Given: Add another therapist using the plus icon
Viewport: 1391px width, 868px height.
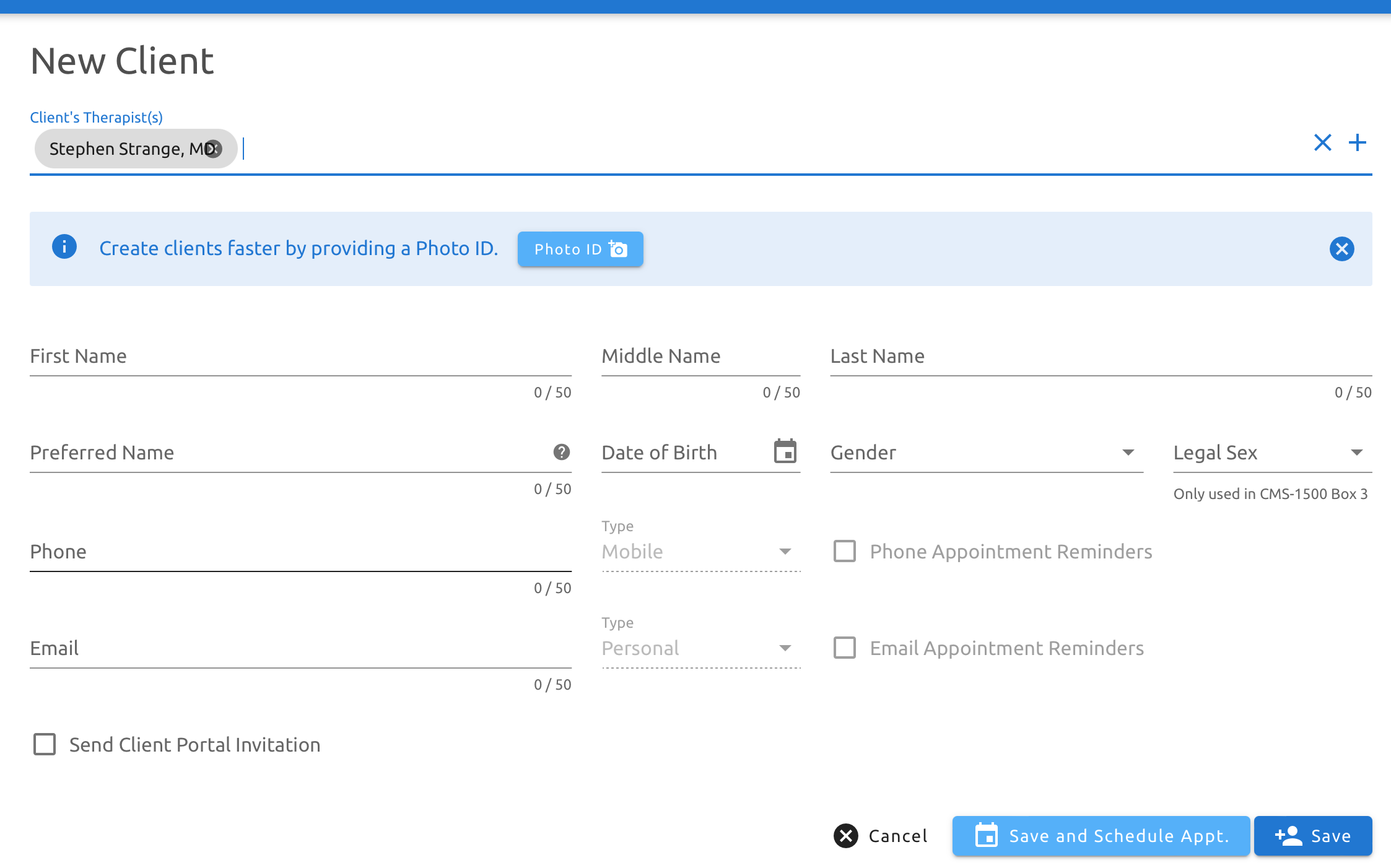Looking at the screenshot, I should point(1358,142).
